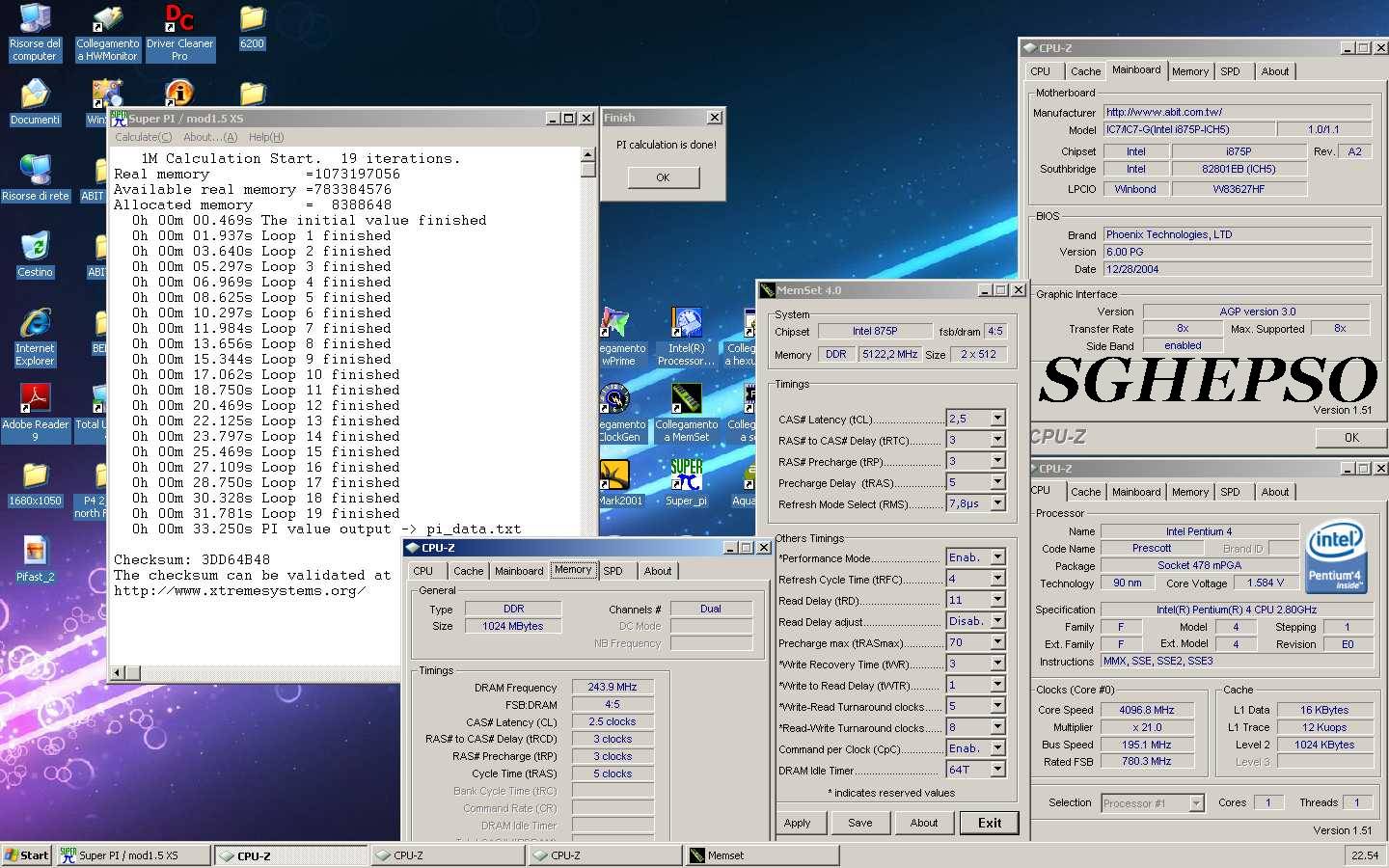Switch to Memset taskbar button
Screen dimensions: 1389x868
762,855
